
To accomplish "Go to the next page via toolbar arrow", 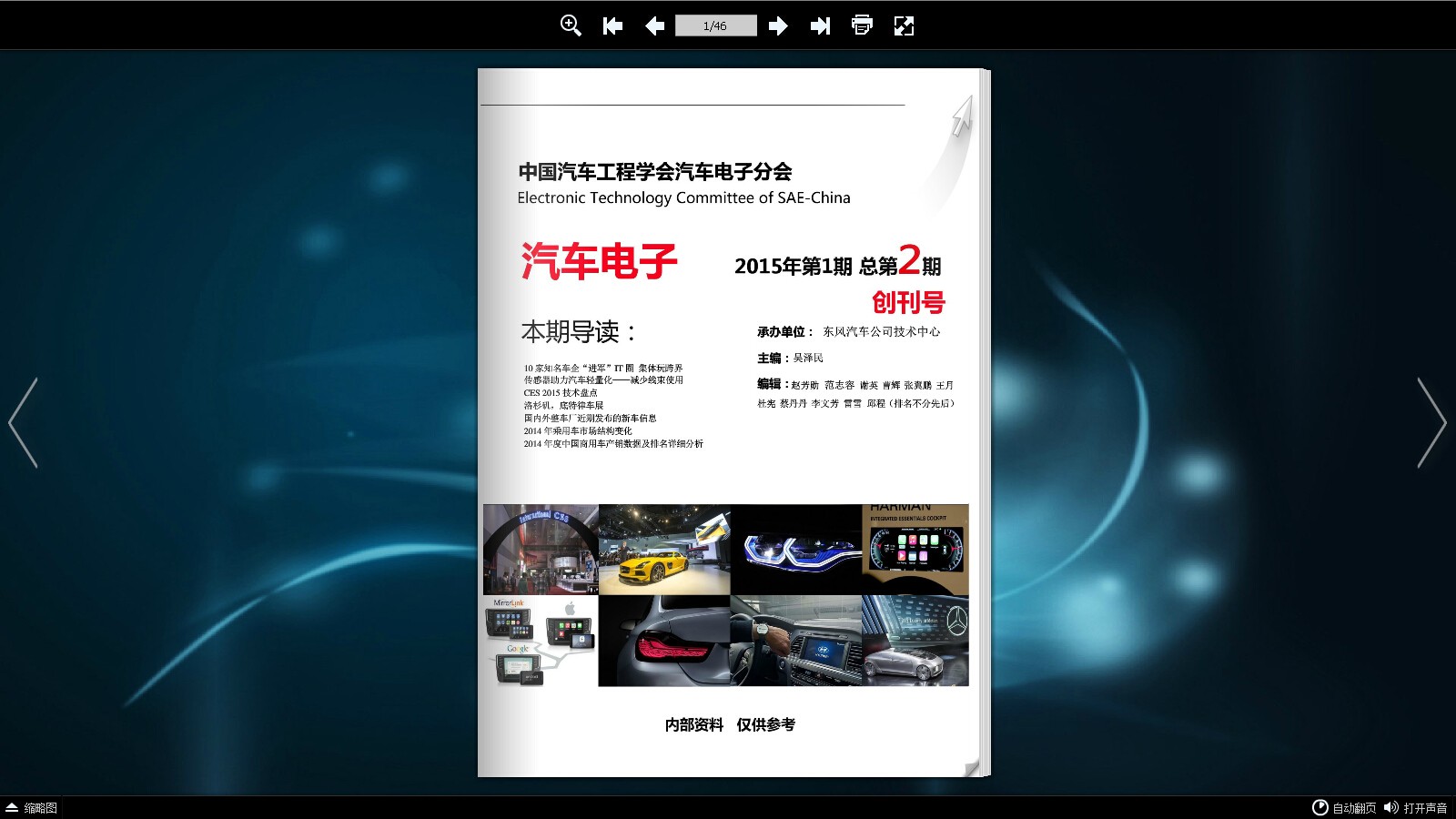I will click(778, 25).
